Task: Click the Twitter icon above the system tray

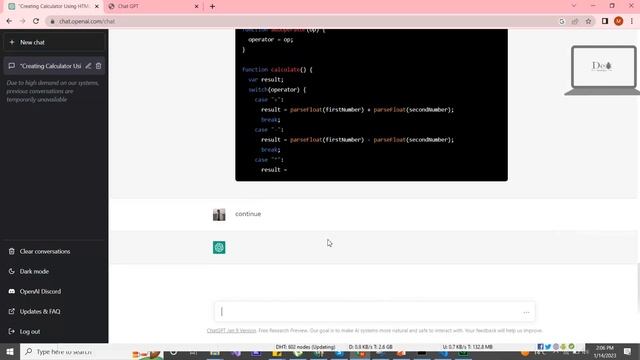Action: point(548,347)
